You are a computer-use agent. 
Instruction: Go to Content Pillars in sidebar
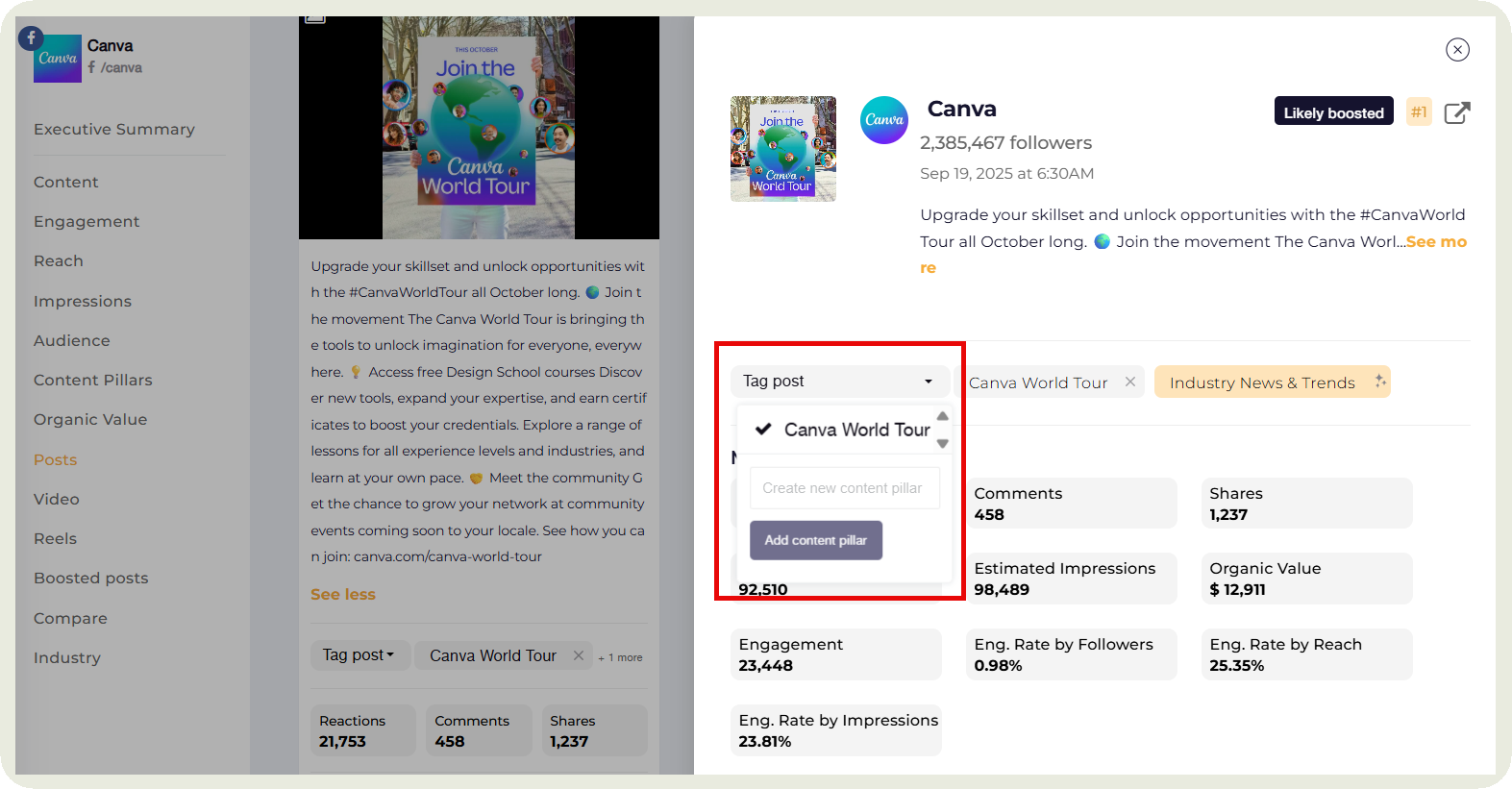tap(93, 381)
